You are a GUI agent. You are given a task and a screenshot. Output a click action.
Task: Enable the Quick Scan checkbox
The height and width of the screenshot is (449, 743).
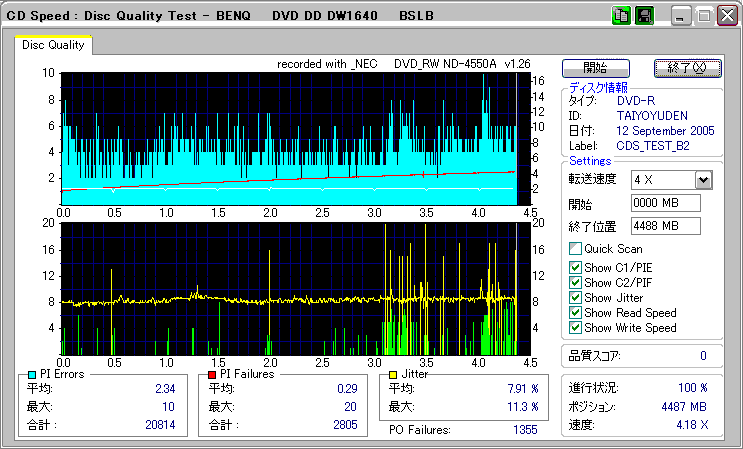point(575,249)
